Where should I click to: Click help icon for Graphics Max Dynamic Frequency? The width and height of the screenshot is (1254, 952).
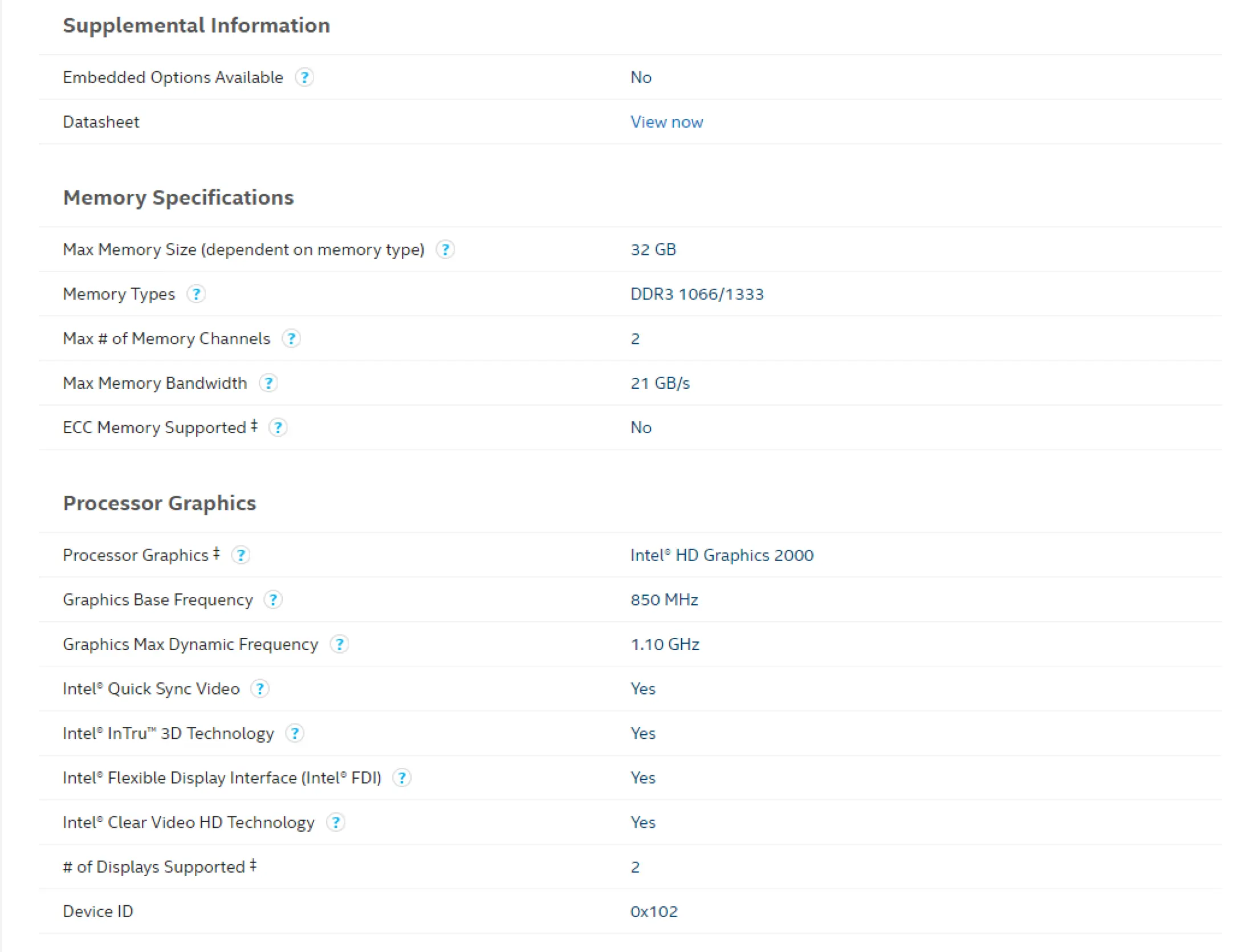(x=339, y=644)
